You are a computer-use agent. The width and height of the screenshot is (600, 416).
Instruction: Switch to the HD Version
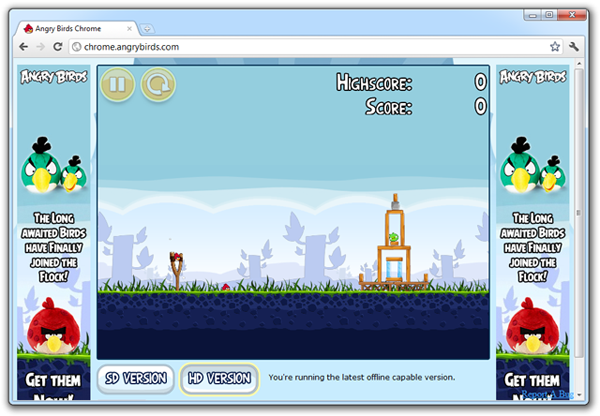(219, 378)
